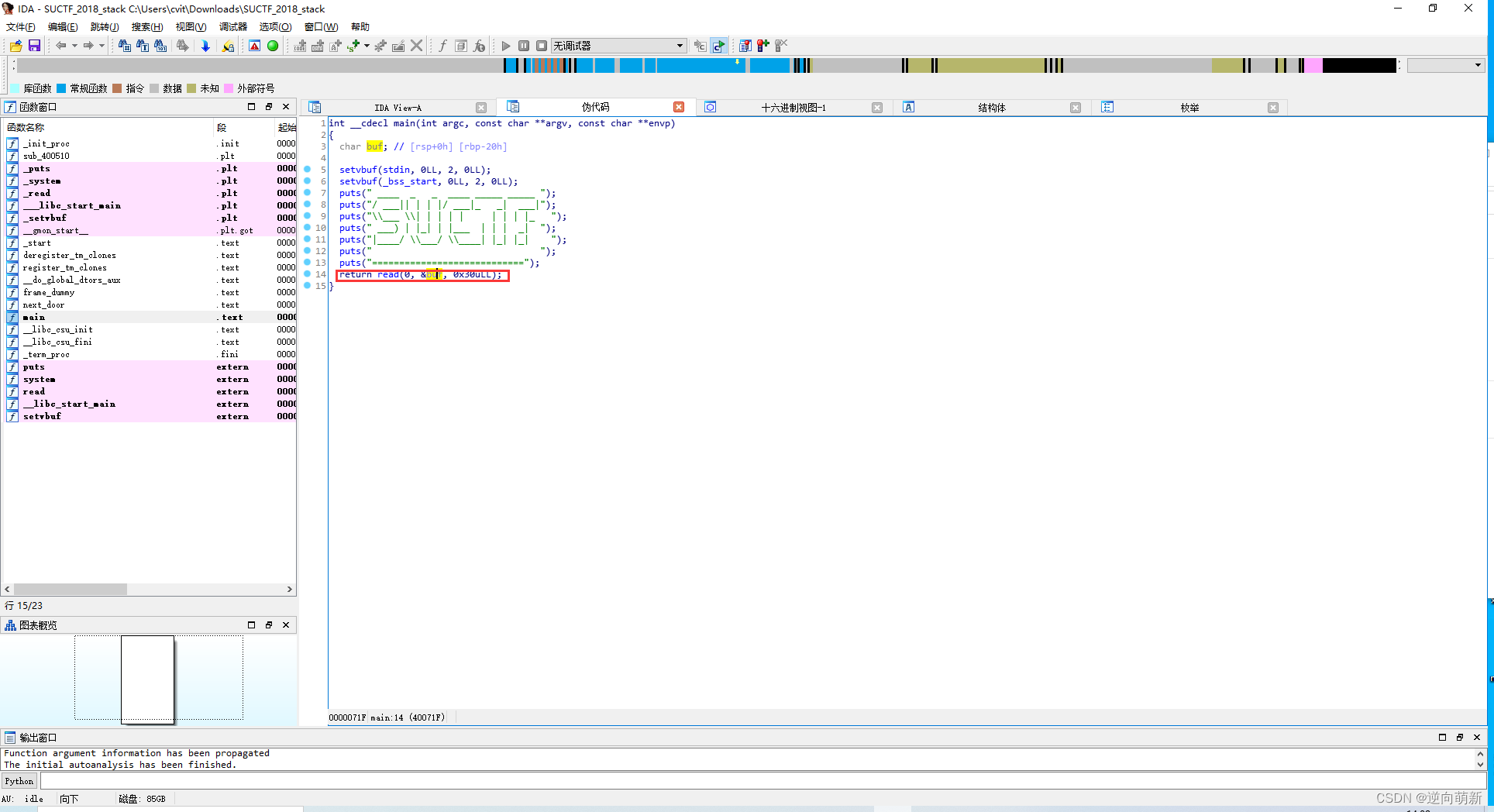Click the open file folder icon
Screen dimensions: 1494x812
tap(16, 46)
